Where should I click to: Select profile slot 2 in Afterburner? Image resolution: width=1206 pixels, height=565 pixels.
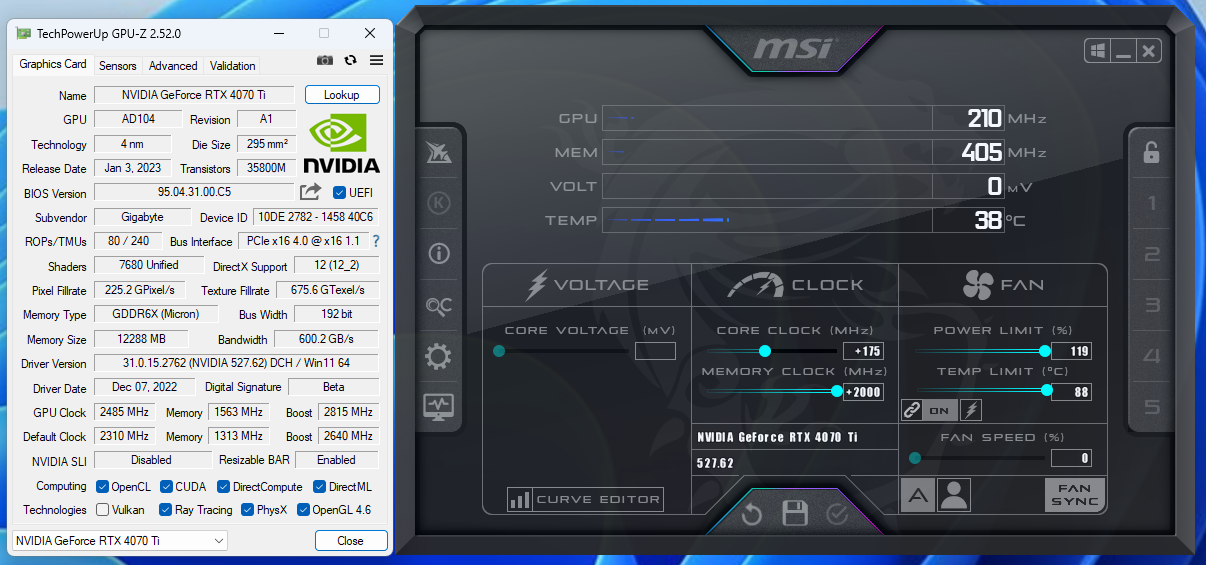coord(1151,255)
